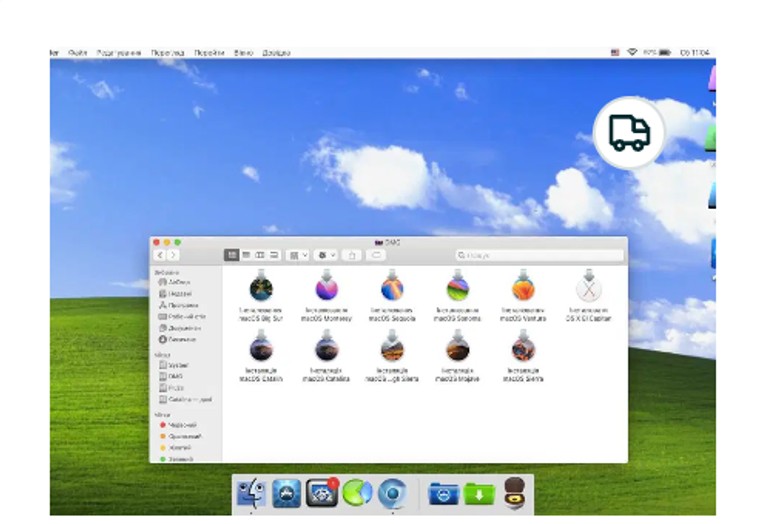Go back in Finder window history
The height and width of the screenshot is (524, 768).
pyautogui.click(x=160, y=255)
